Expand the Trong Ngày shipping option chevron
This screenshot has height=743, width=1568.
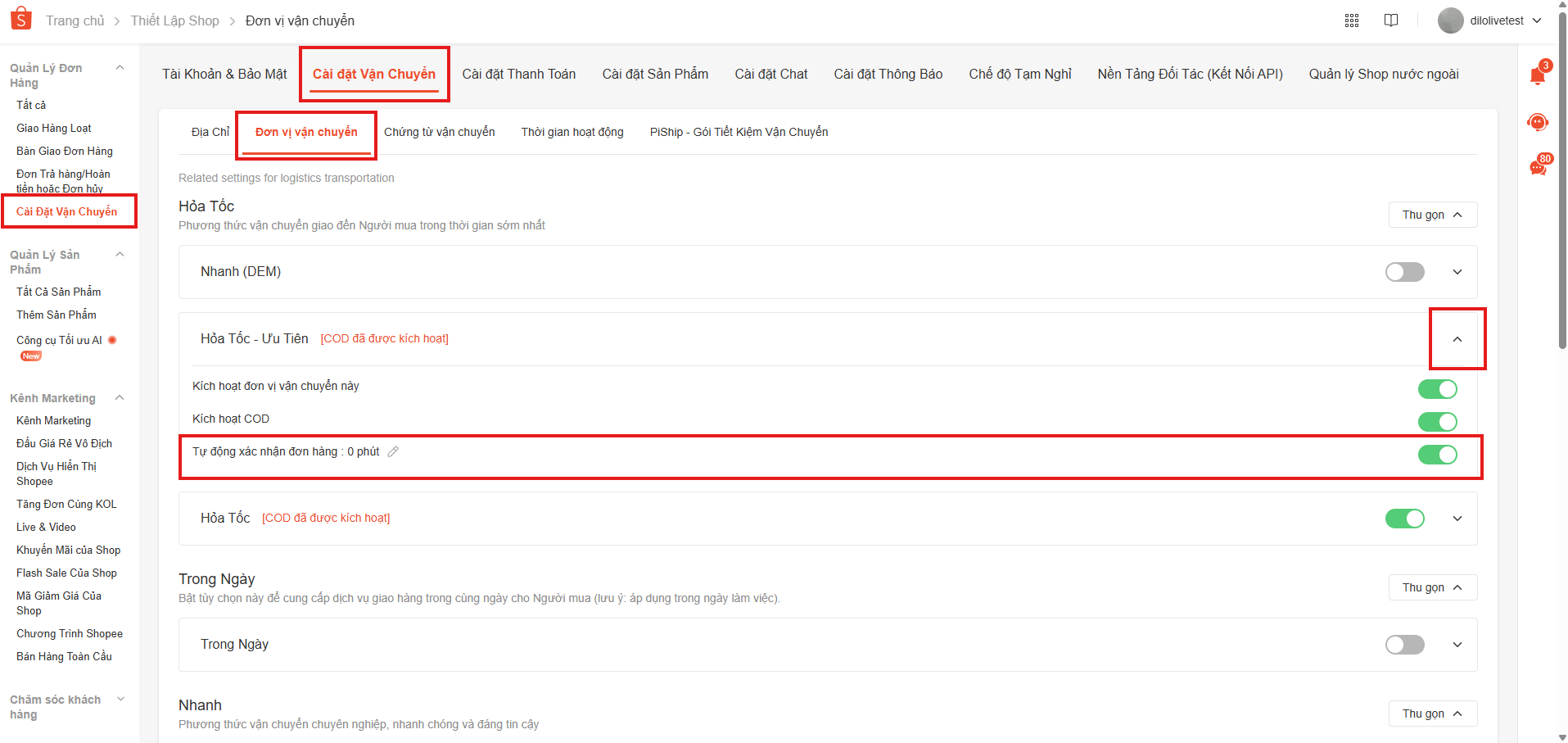(1457, 645)
